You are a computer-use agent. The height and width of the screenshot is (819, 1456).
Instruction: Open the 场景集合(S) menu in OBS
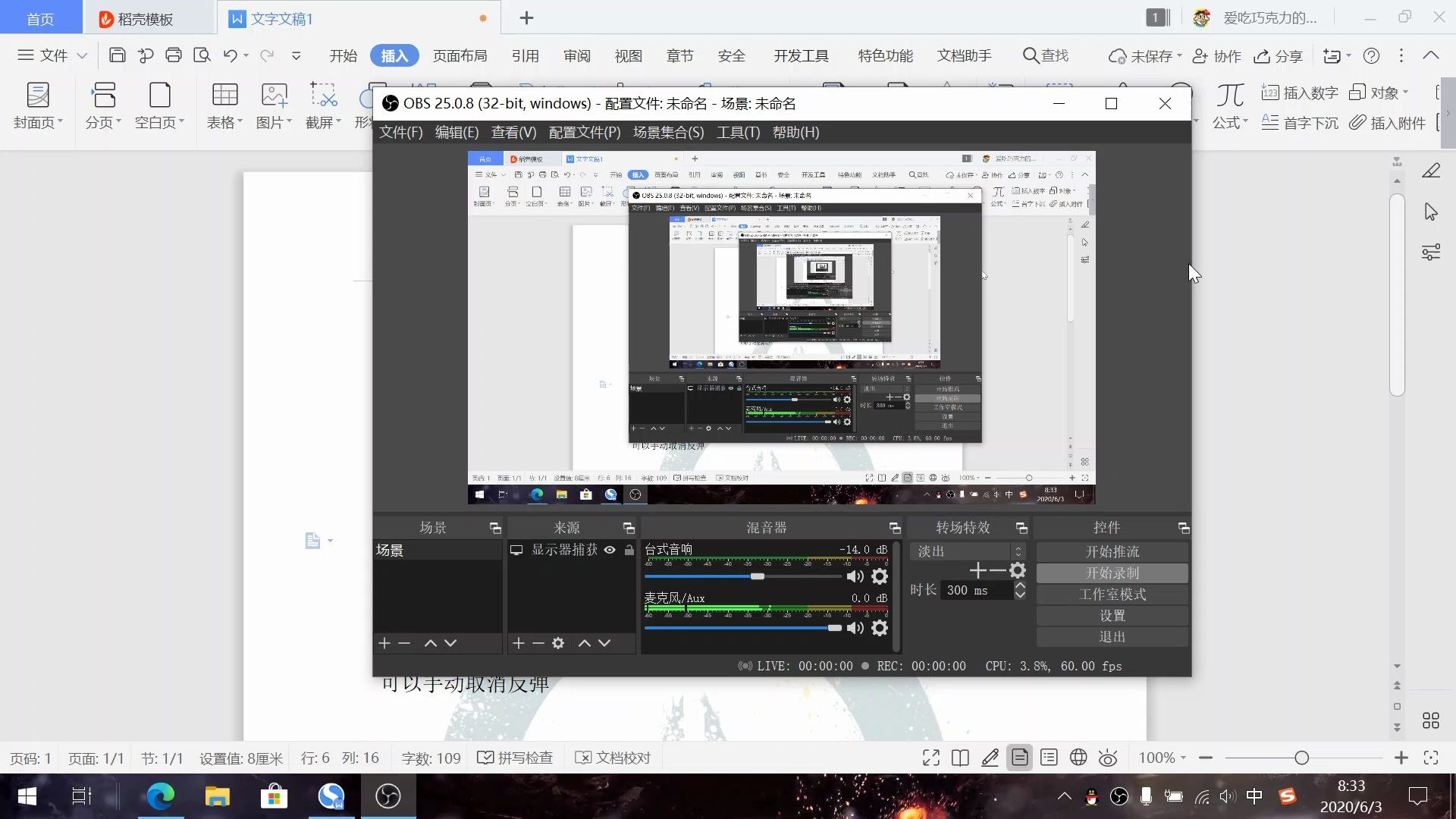click(x=668, y=133)
